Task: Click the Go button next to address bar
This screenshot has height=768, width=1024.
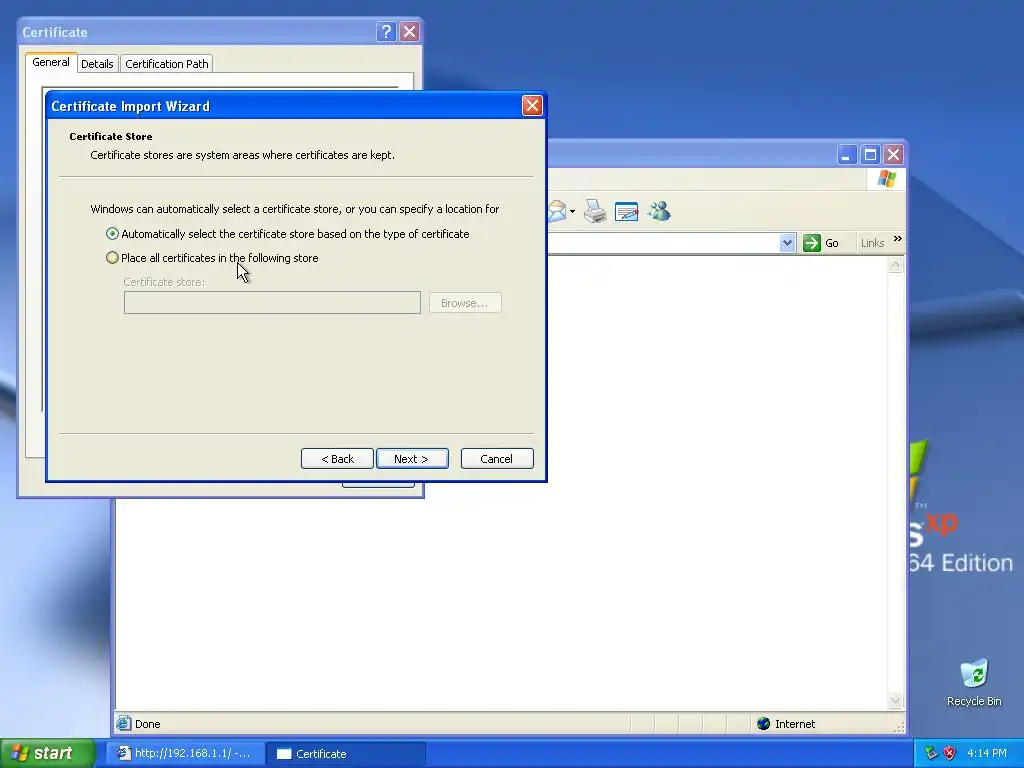Action: (x=822, y=243)
